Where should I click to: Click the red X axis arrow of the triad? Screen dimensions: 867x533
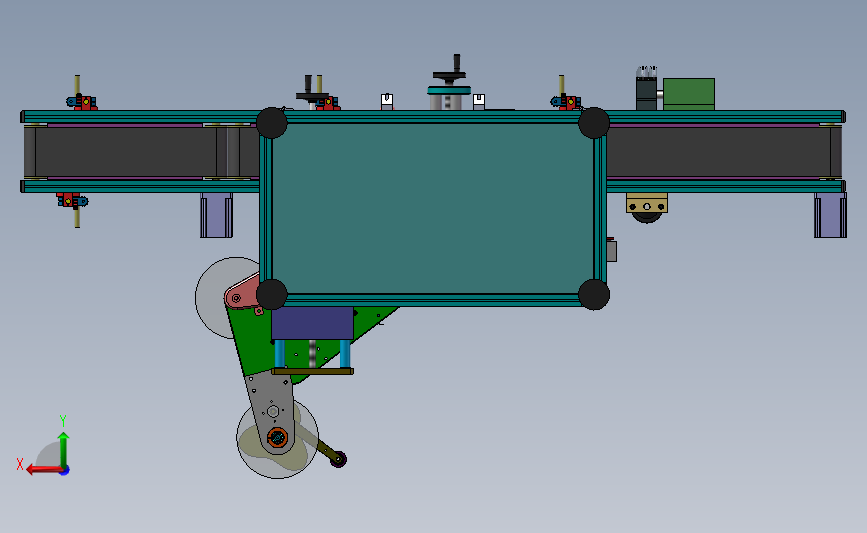tap(44, 469)
